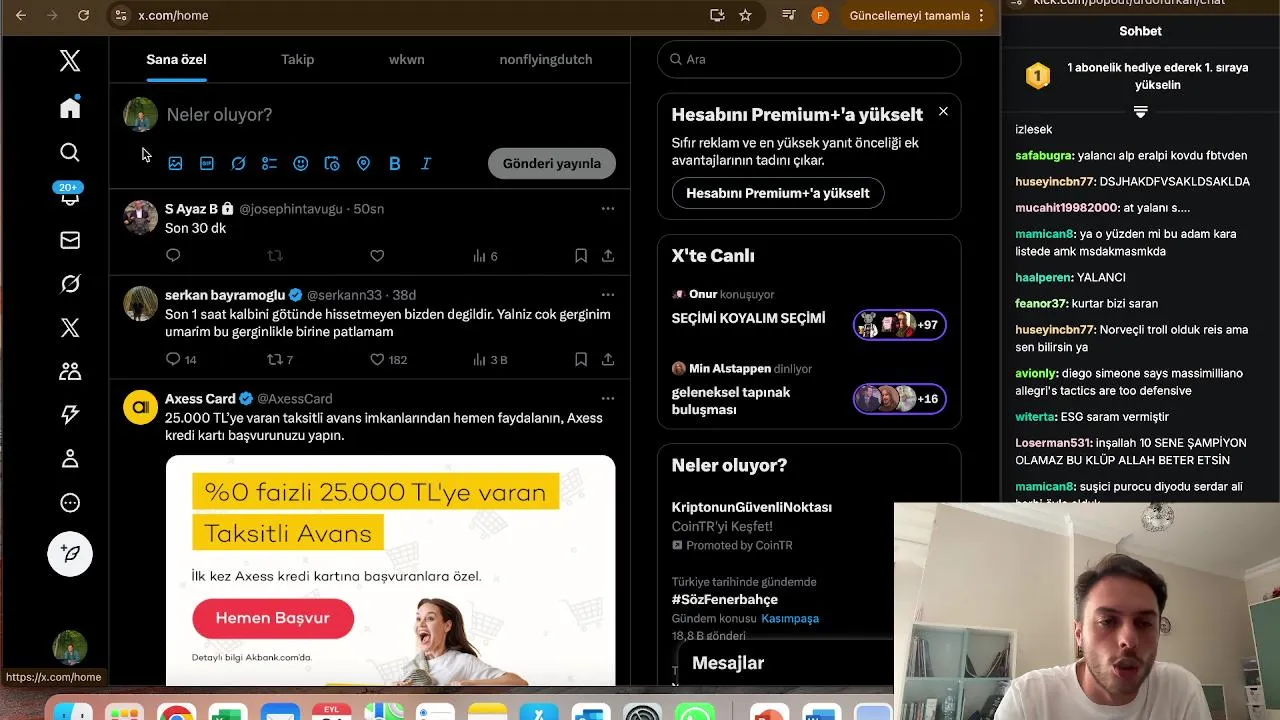Go back in Chrome browser
The width and height of the screenshot is (1280, 720).
pyautogui.click(x=21, y=15)
